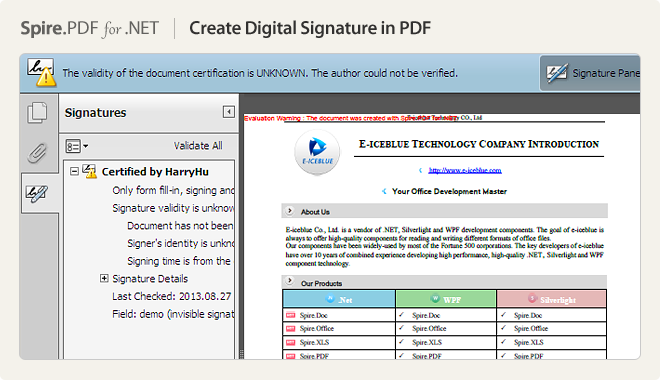
Task: Click the Silverlight column header
Action: click(x=551, y=299)
